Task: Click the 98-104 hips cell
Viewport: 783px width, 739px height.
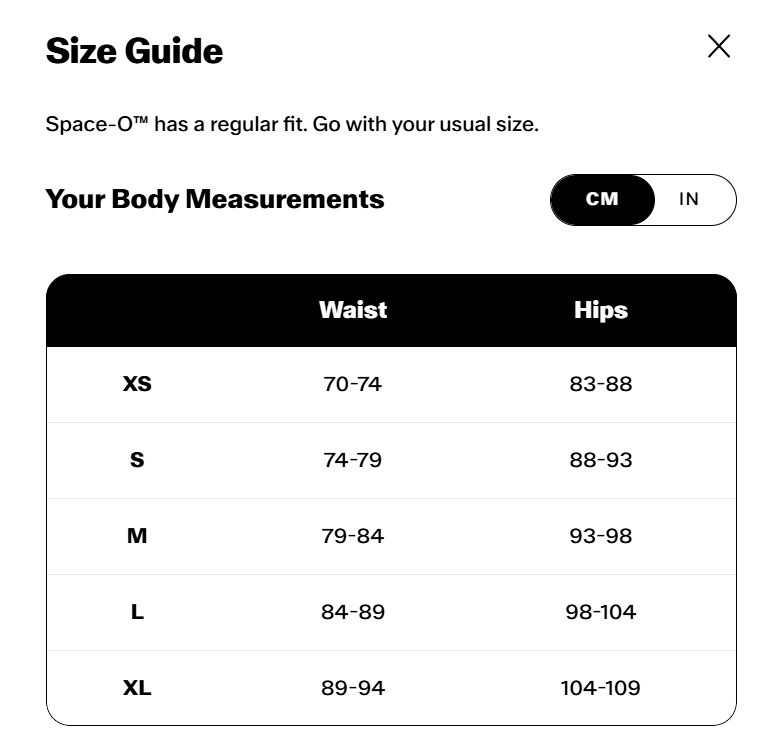Action: [x=601, y=612]
